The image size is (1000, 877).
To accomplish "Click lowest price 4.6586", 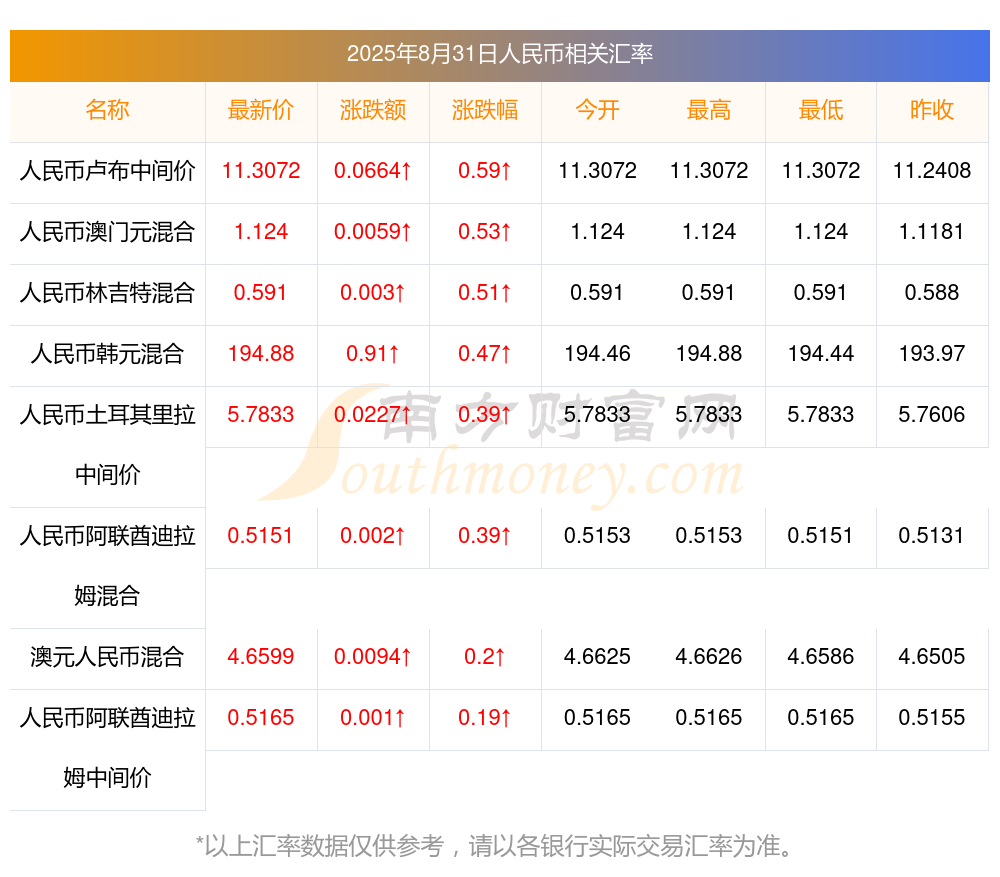I will click(x=821, y=656).
